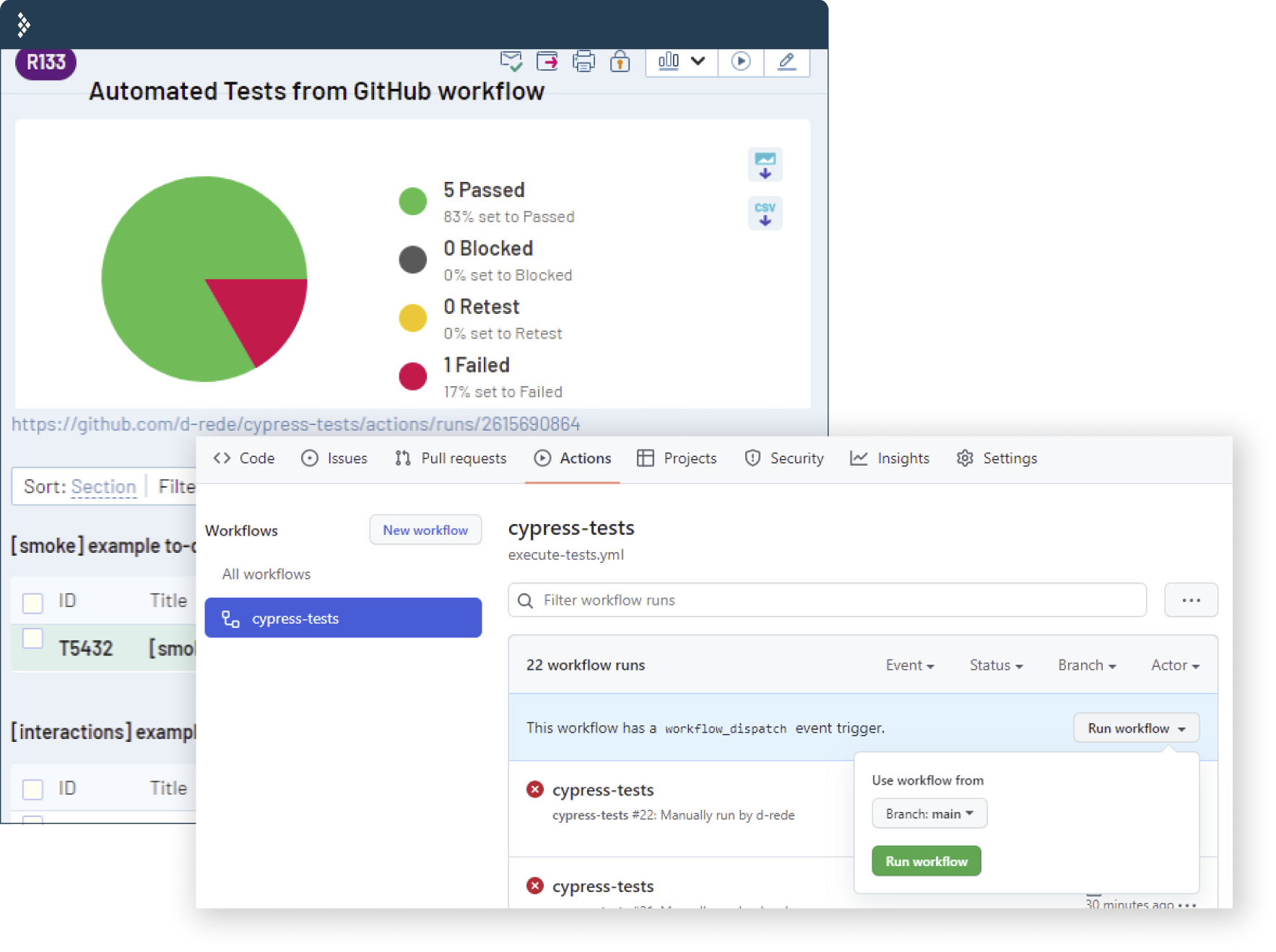The height and width of the screenshot is (952, 1276).
Task: Open test T5432 row
Action: (104, 648)
